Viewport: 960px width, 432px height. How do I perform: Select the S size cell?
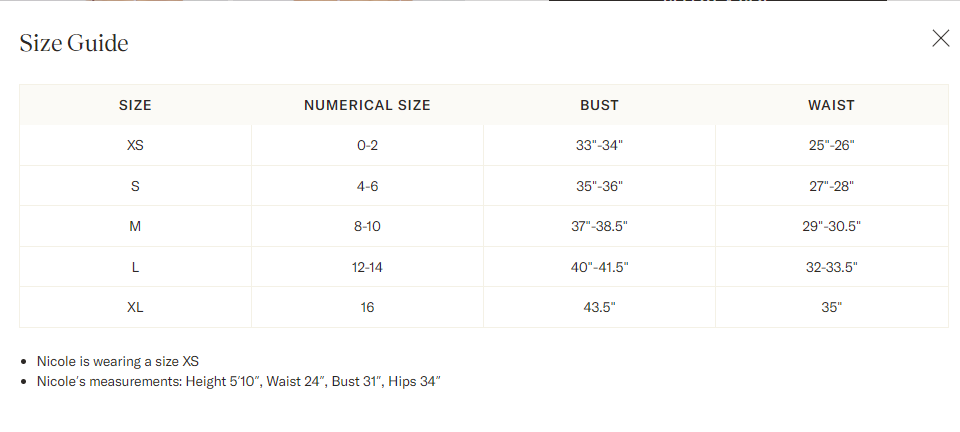(135, 186)
